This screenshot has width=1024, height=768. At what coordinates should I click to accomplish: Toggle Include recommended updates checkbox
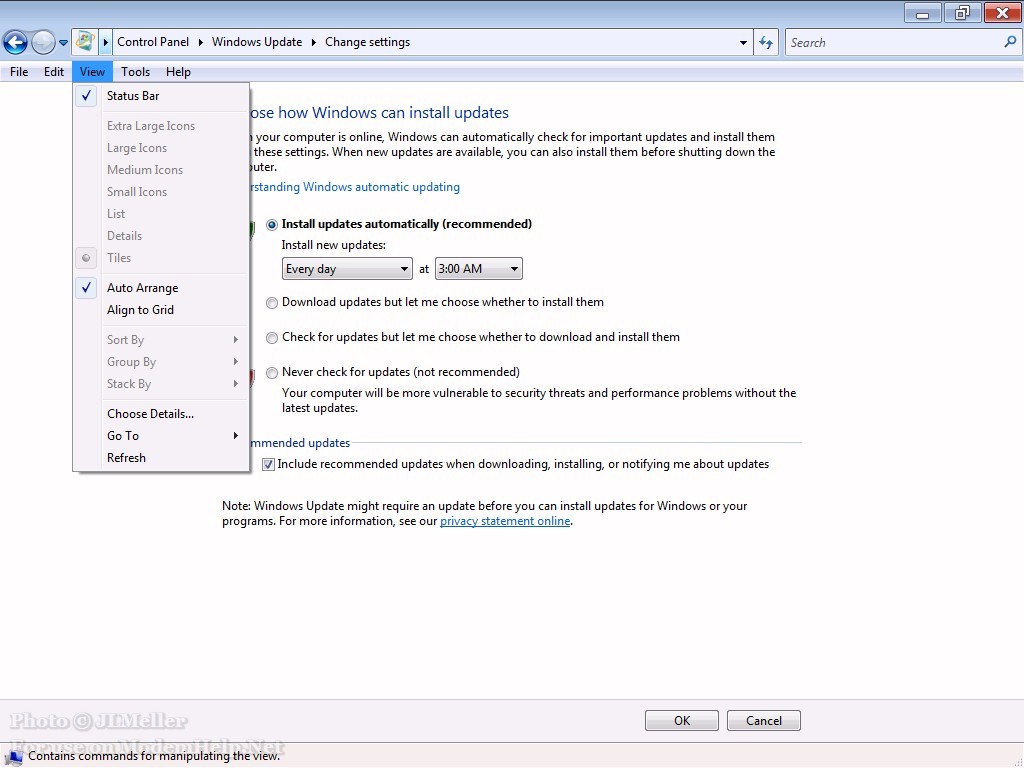[x=268, y=464]
